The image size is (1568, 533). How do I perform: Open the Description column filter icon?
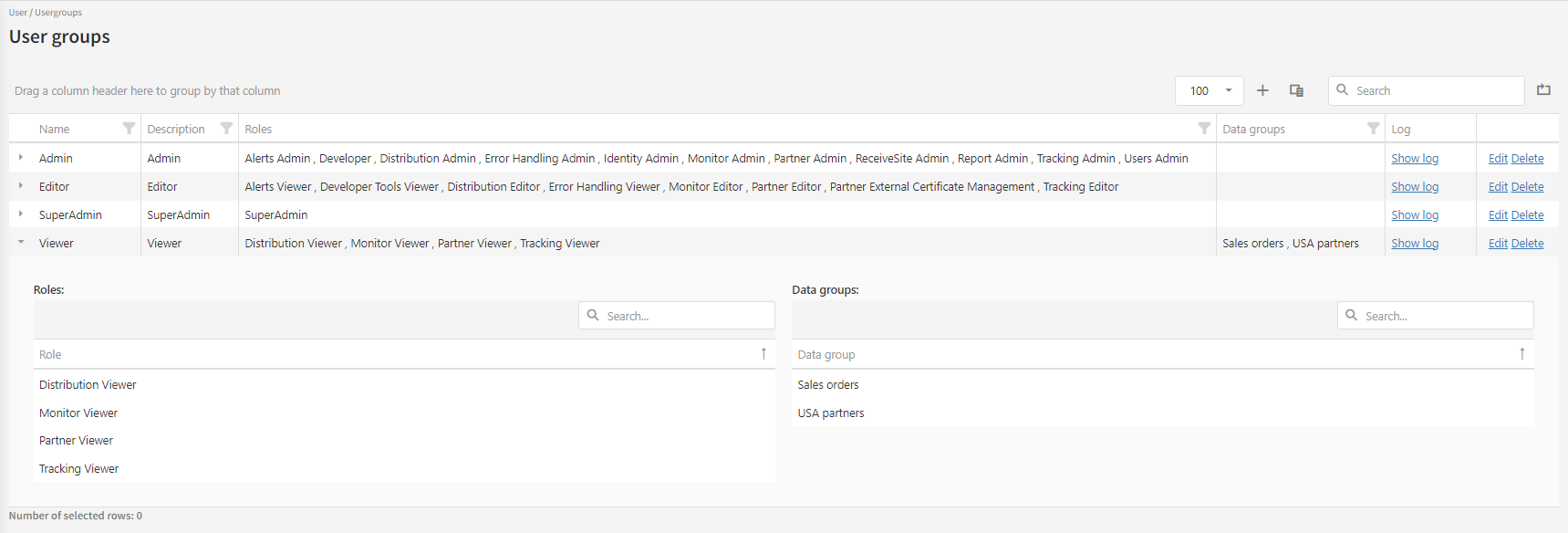point(226,129)
